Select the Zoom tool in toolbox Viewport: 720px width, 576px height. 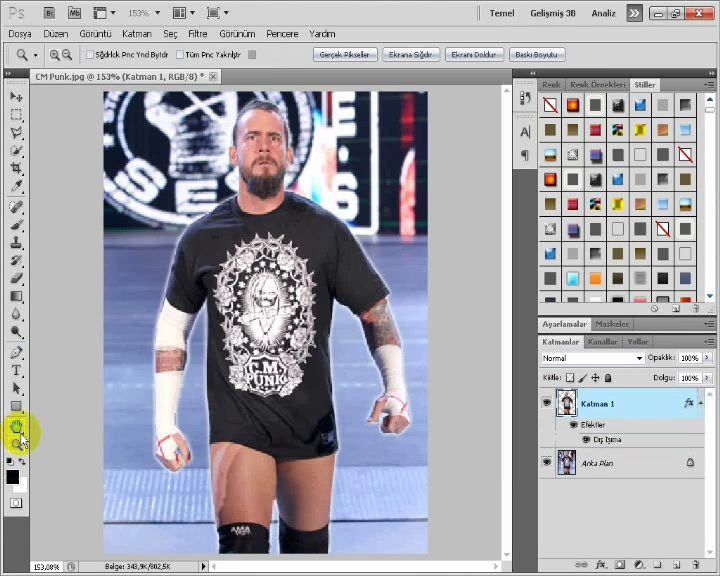coord(16,444)
